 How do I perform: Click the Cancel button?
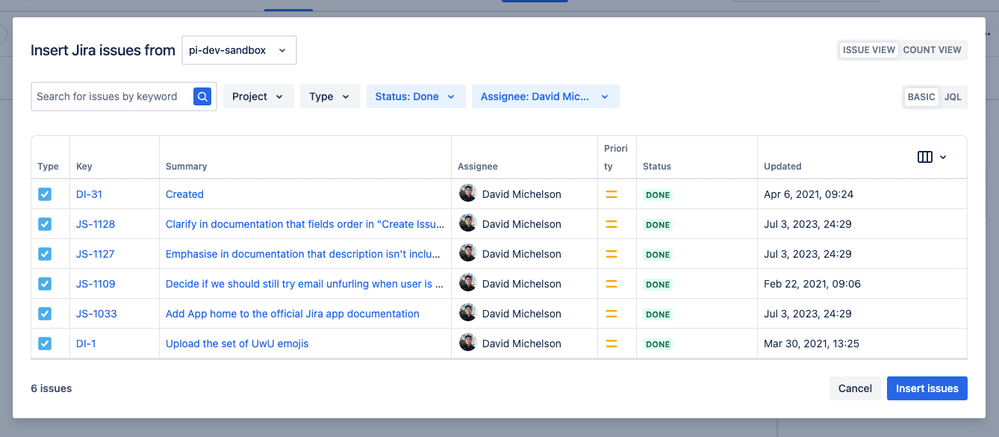[855, 389]
